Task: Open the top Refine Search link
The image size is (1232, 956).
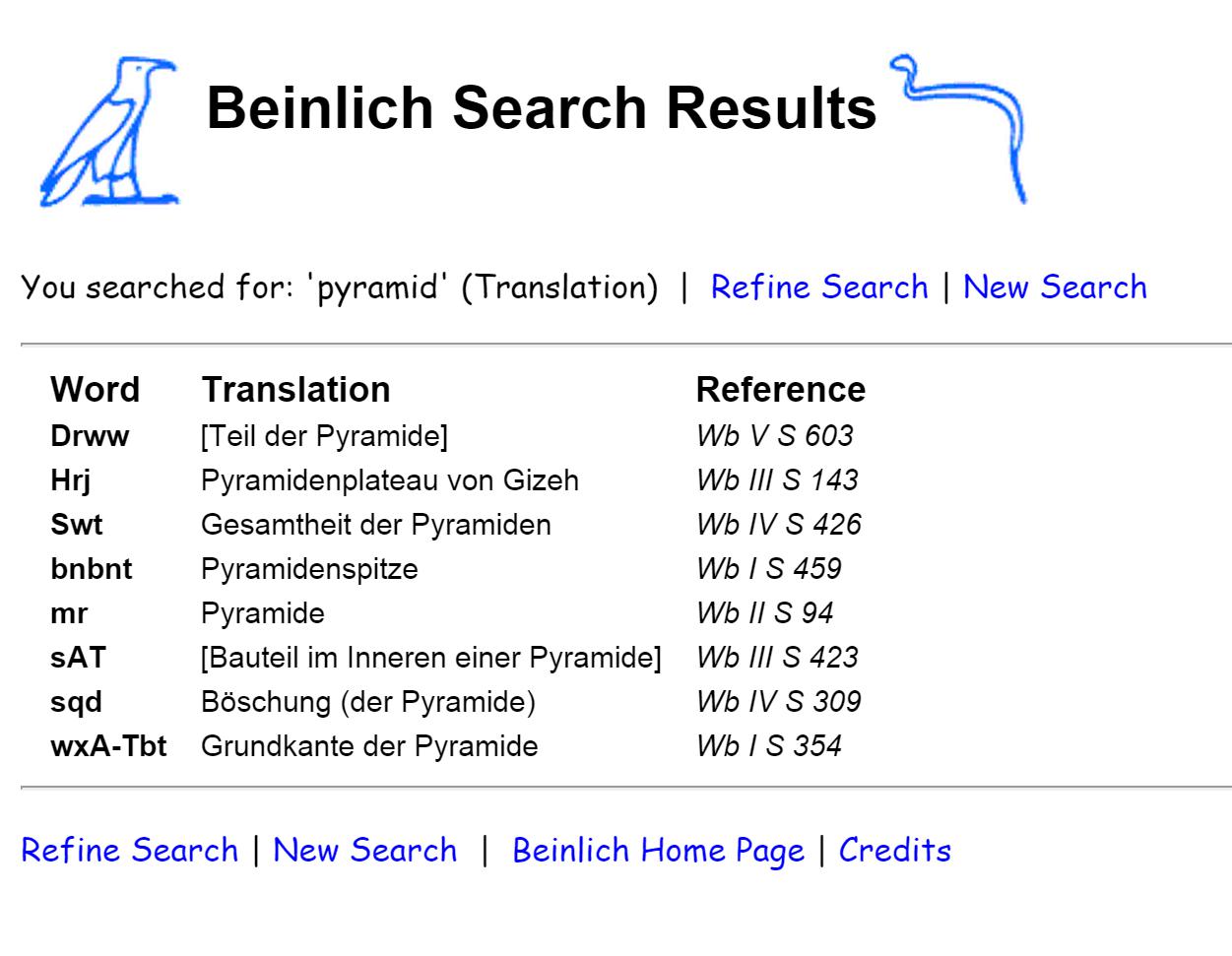Action: [819, 287]
